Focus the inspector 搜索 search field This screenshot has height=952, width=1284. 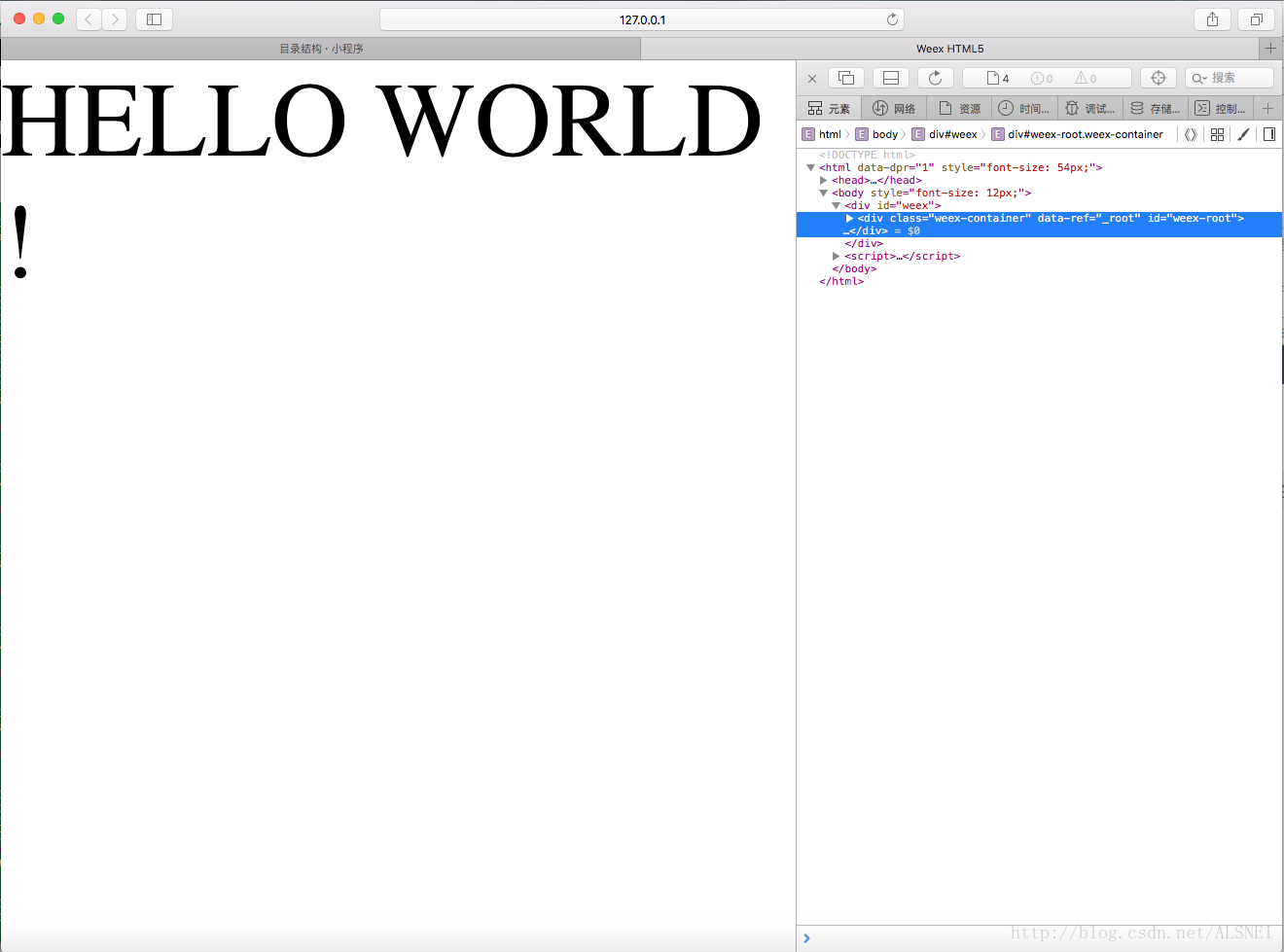pyautogui.click(x=1230, y=78)
